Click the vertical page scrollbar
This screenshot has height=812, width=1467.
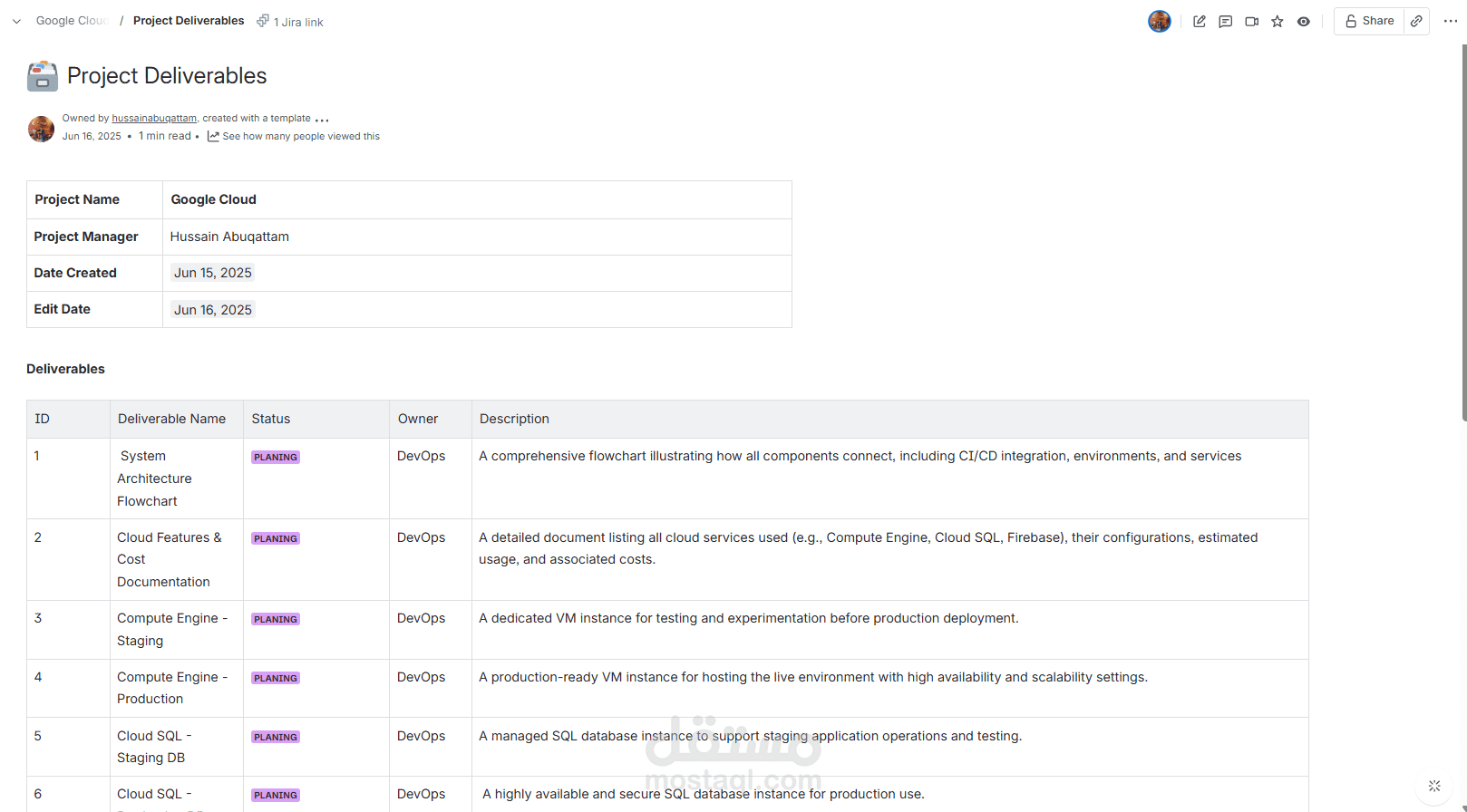tap(1463, 232)
